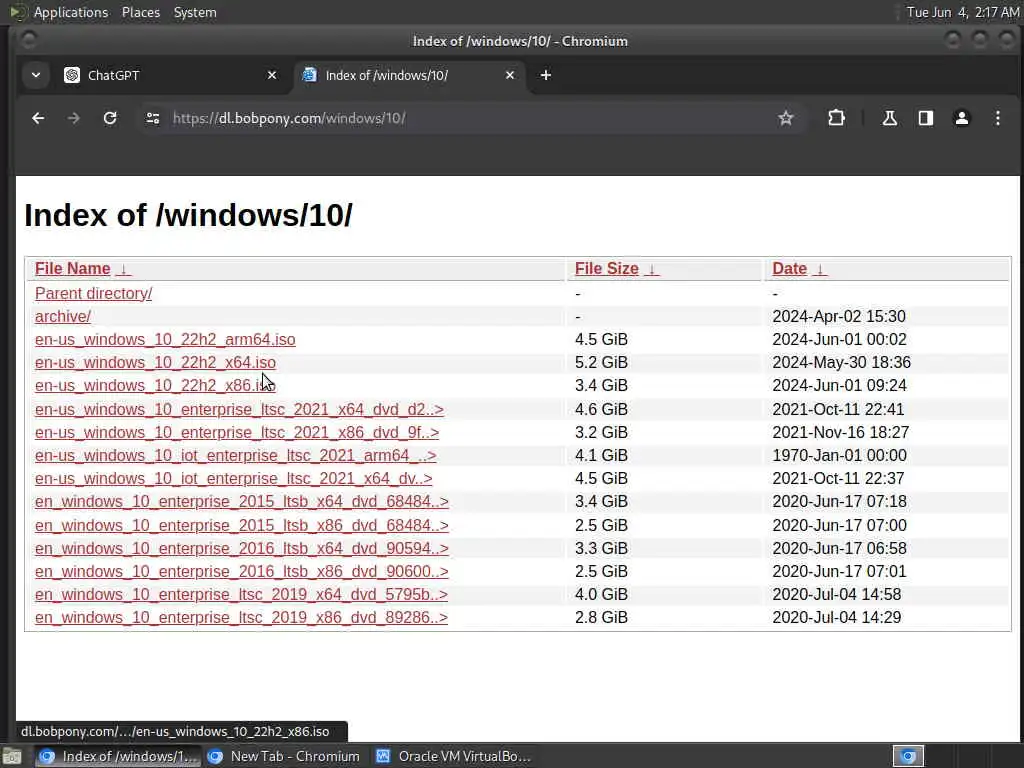Open enterprise_2016_ltsb_x64_dvd_90594 link
Screen dimensions: 1024x768
[x=242, y=549]
